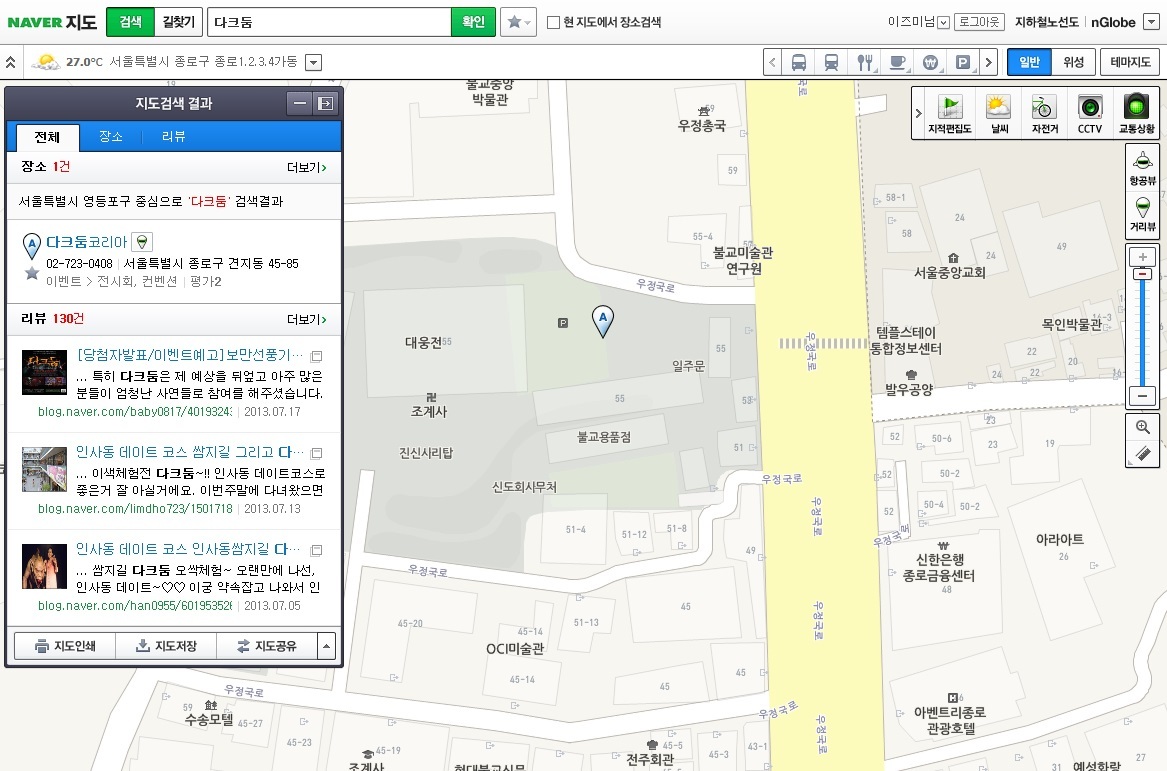The height and width of the screenshot is (771, 1167).
Task: Open the 이즈미넘 user dropdown
Action: pos(944,22)
